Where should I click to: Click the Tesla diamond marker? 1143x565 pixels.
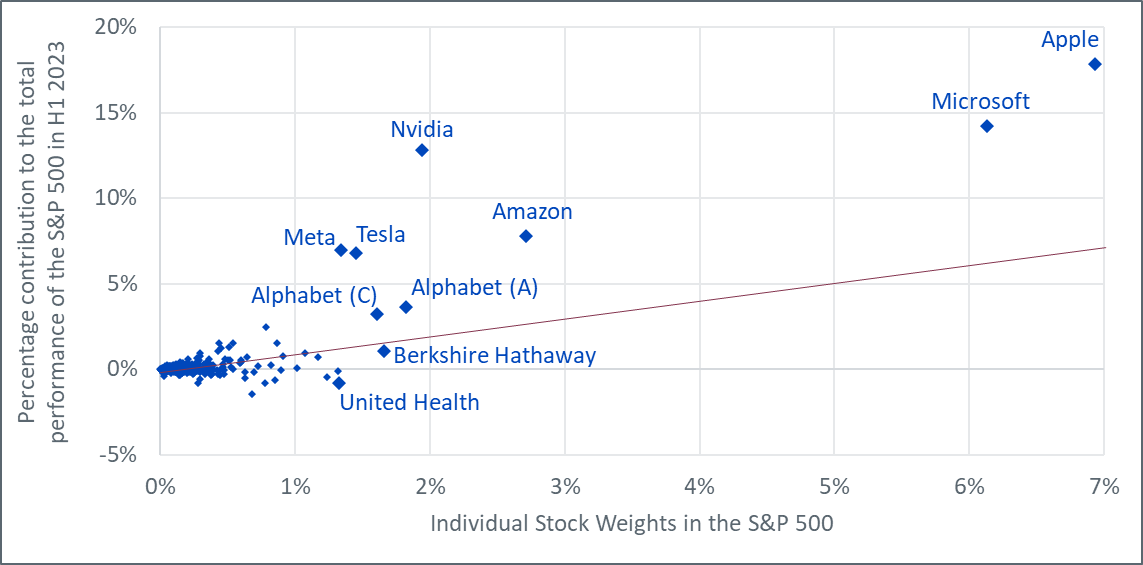pyautogui.click(x=356, y=253)
